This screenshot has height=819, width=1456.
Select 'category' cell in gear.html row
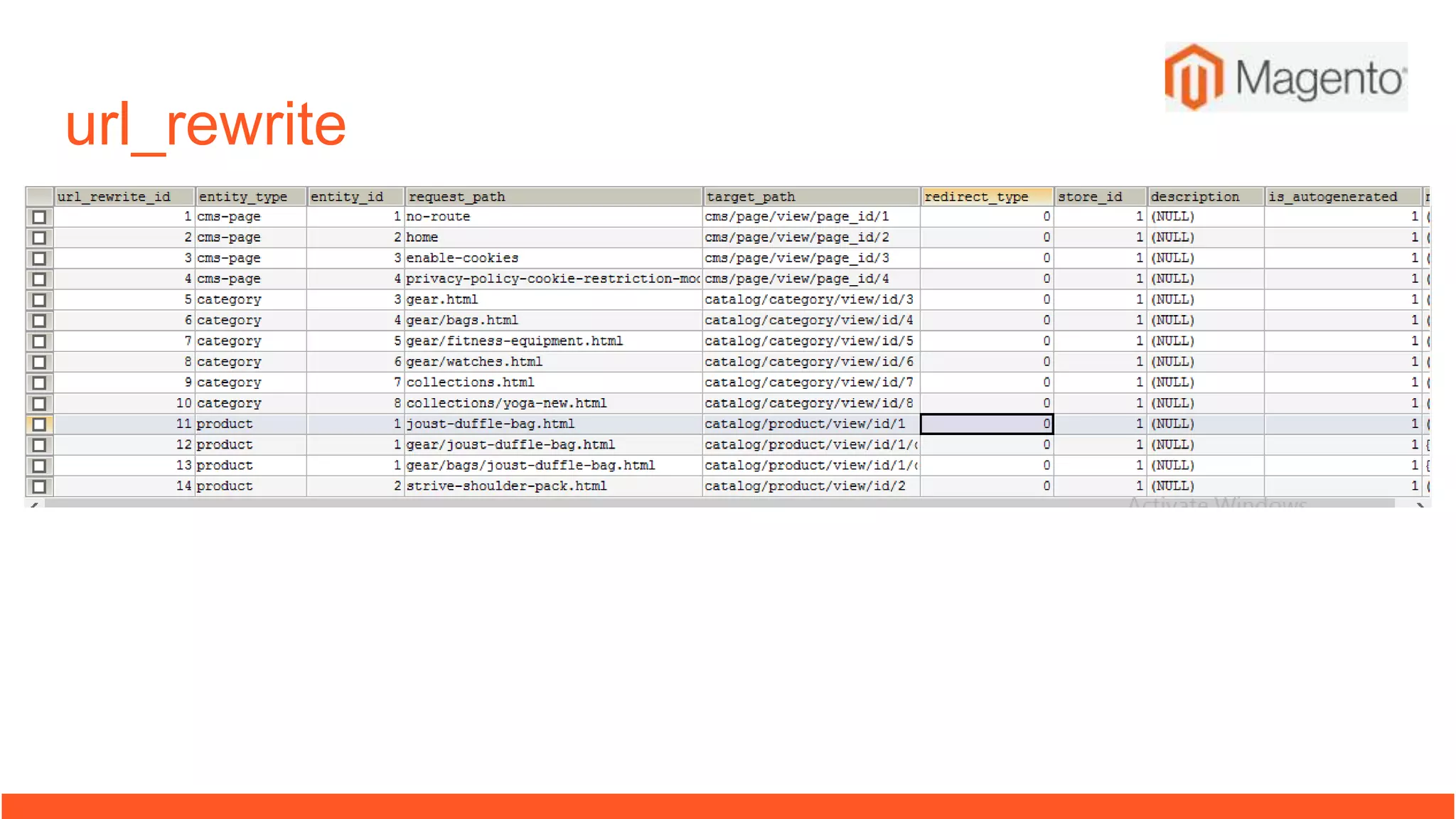[x=251, y=300]
